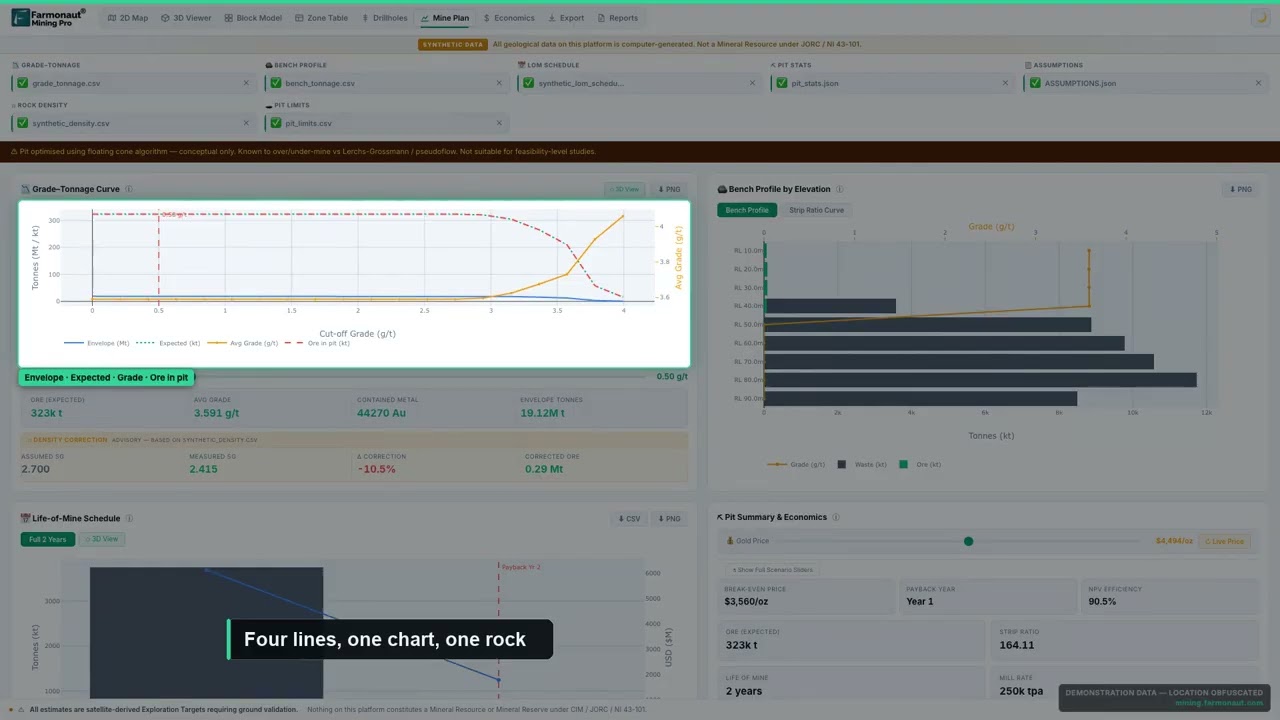Select the Bench Profile view button

pos(747,210)
